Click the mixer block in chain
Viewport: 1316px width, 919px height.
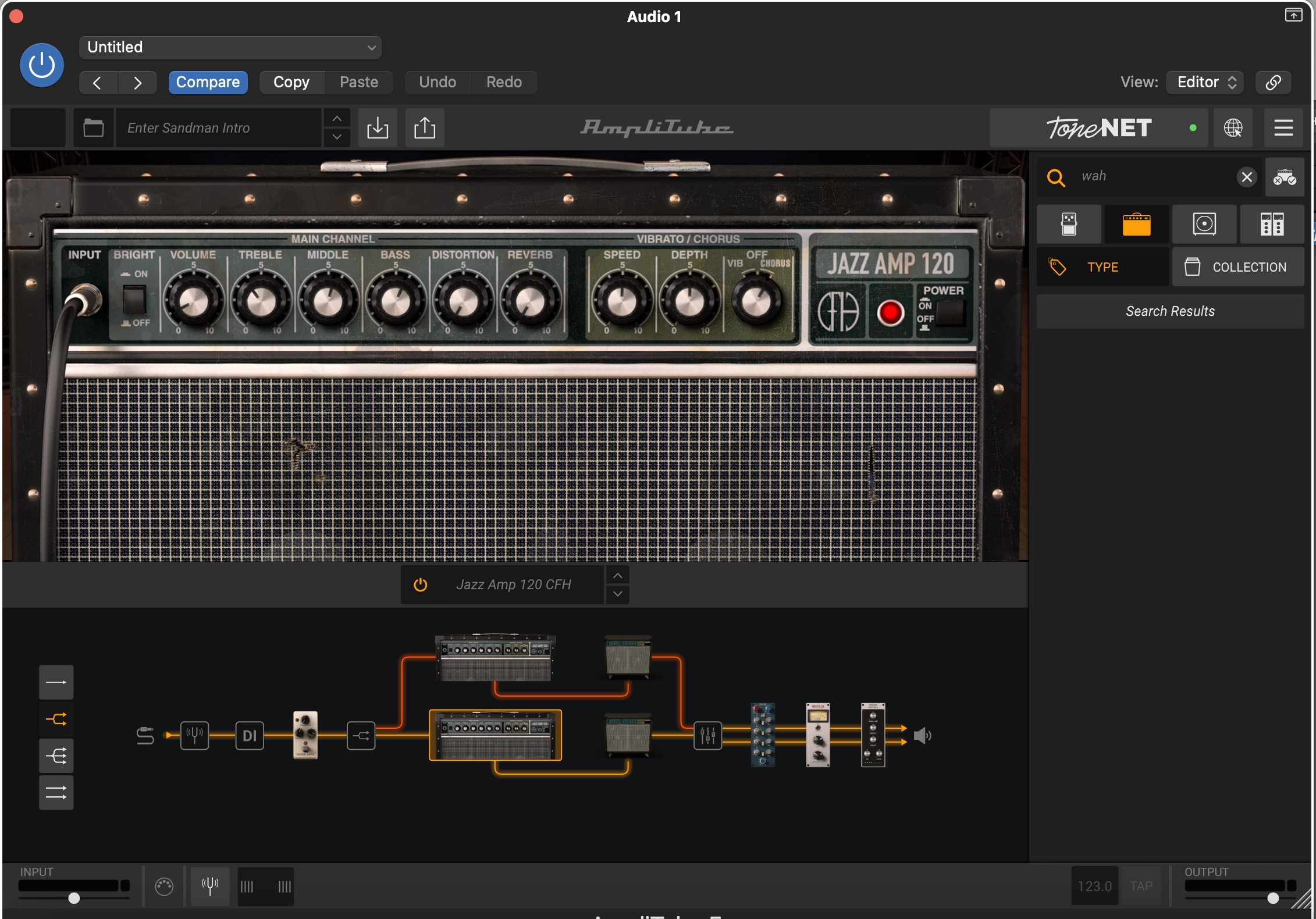[707, 736]
